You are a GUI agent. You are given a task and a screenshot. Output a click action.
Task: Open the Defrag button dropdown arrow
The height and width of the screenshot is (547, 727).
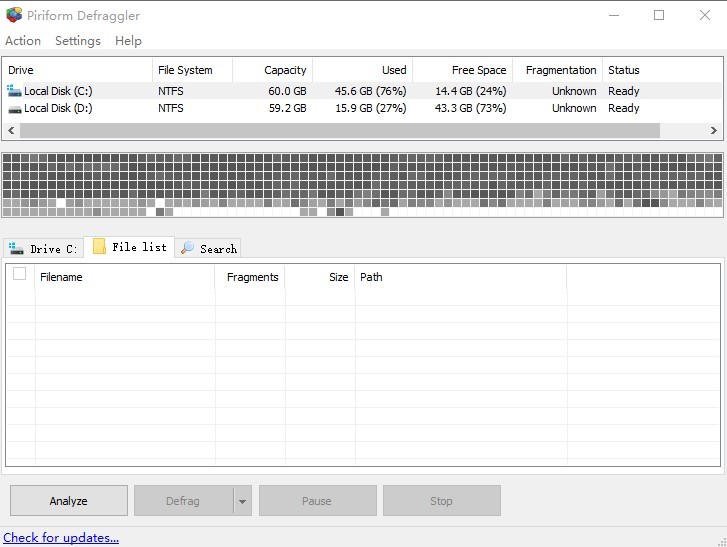pos(242,501)
